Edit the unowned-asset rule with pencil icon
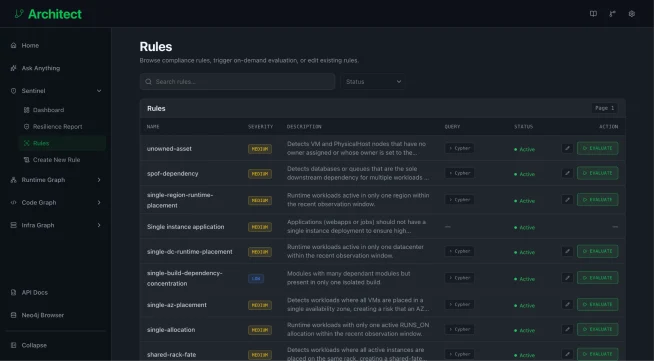 567,148
